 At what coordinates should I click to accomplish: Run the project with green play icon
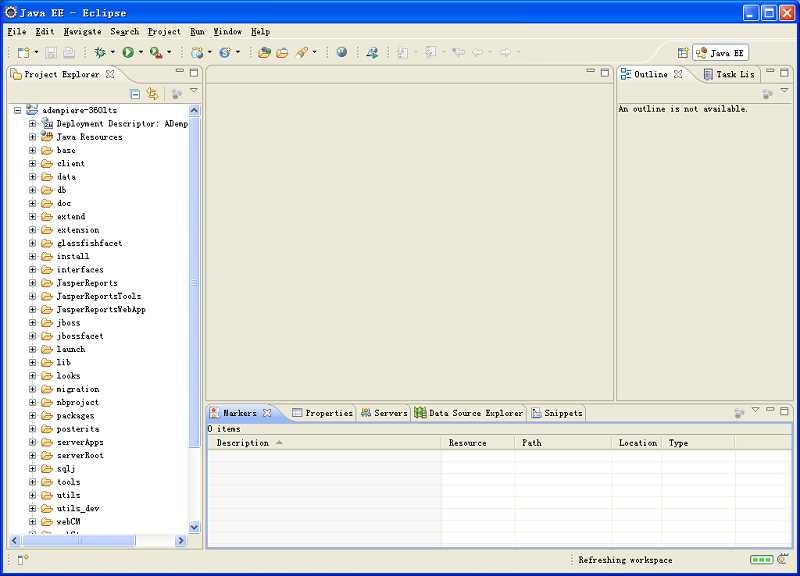[128, 52]
